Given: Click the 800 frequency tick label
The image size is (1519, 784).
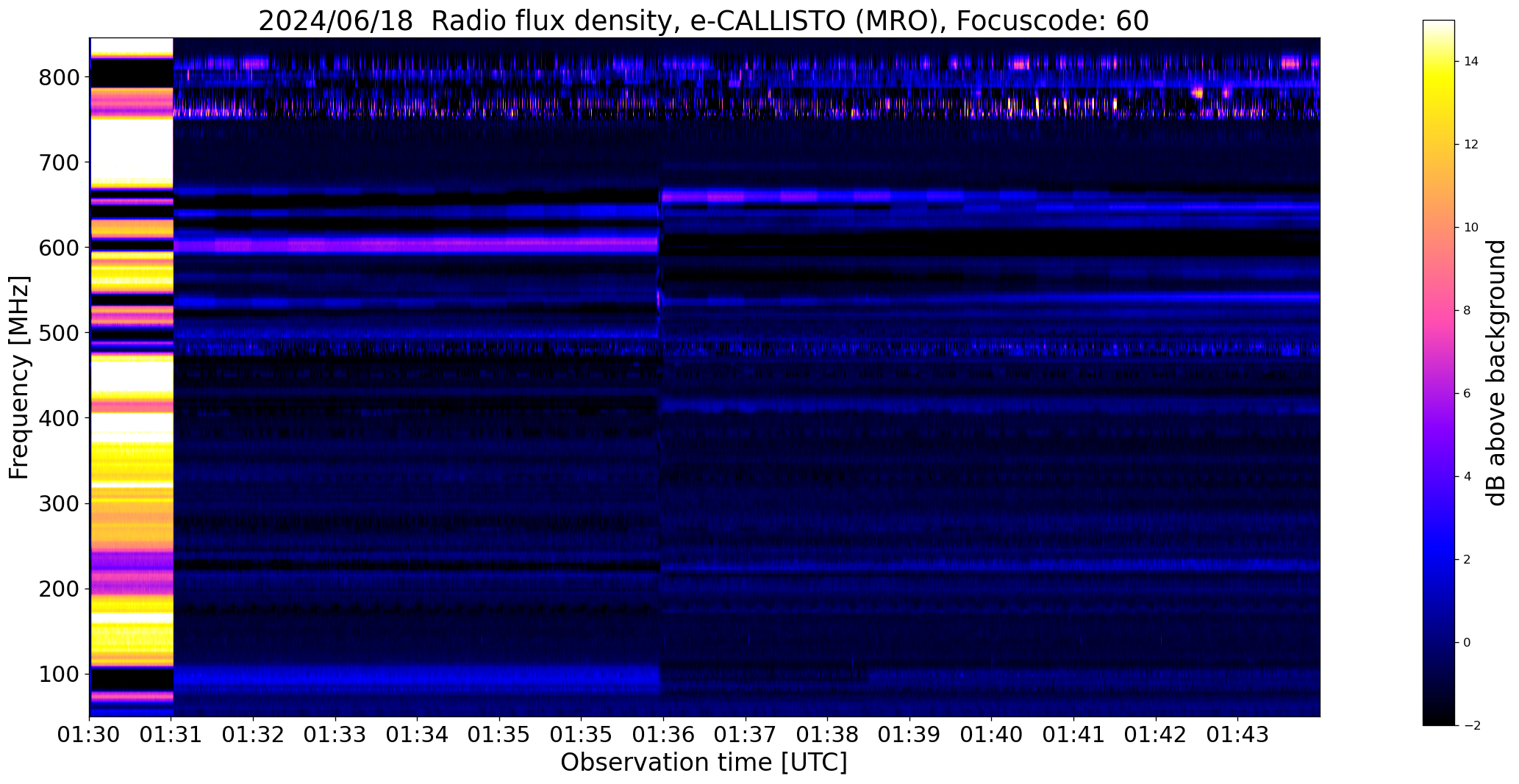Looking at the screenshot, I should [x=60, y=77].
